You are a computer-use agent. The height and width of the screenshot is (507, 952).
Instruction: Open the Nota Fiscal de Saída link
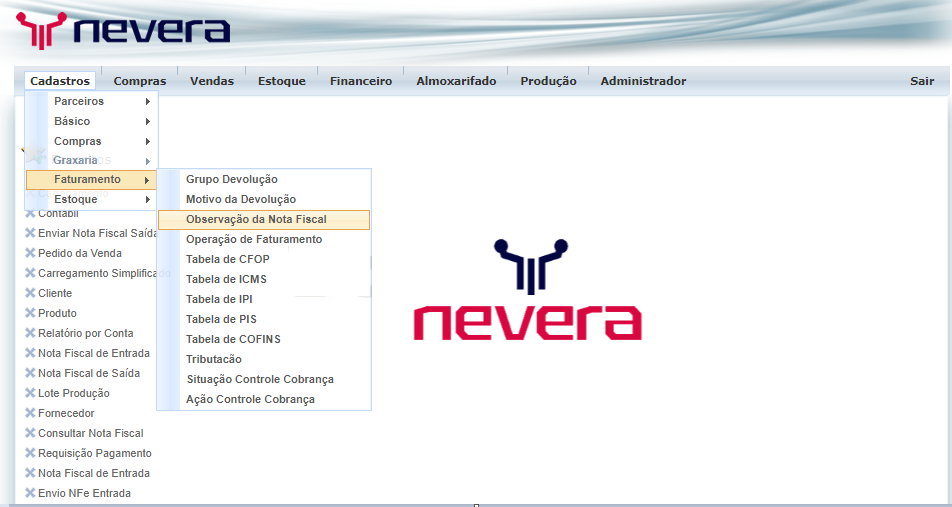coord(89,373)
